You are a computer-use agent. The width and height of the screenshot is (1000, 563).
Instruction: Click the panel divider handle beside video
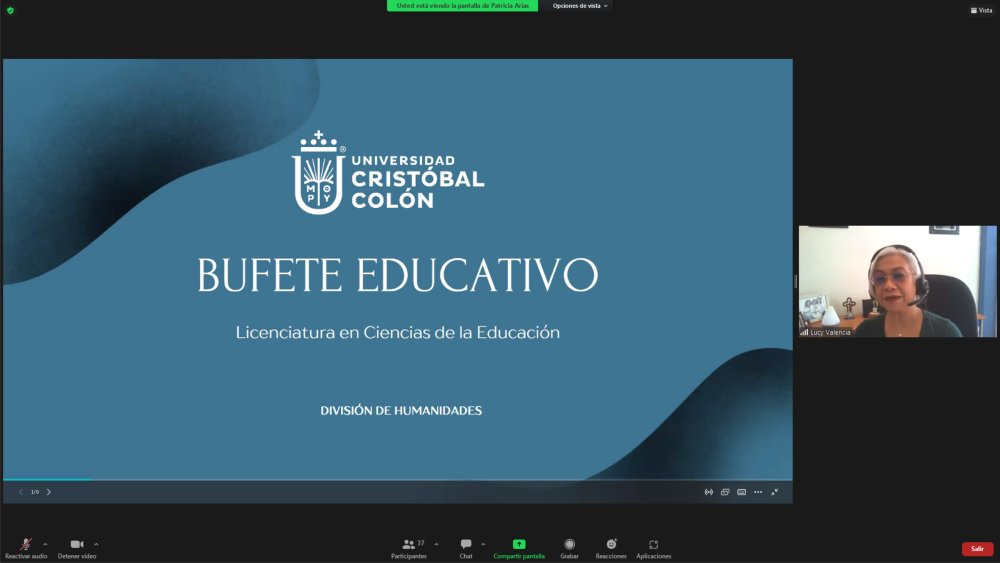pyautogui.click(x=795, y=281)
